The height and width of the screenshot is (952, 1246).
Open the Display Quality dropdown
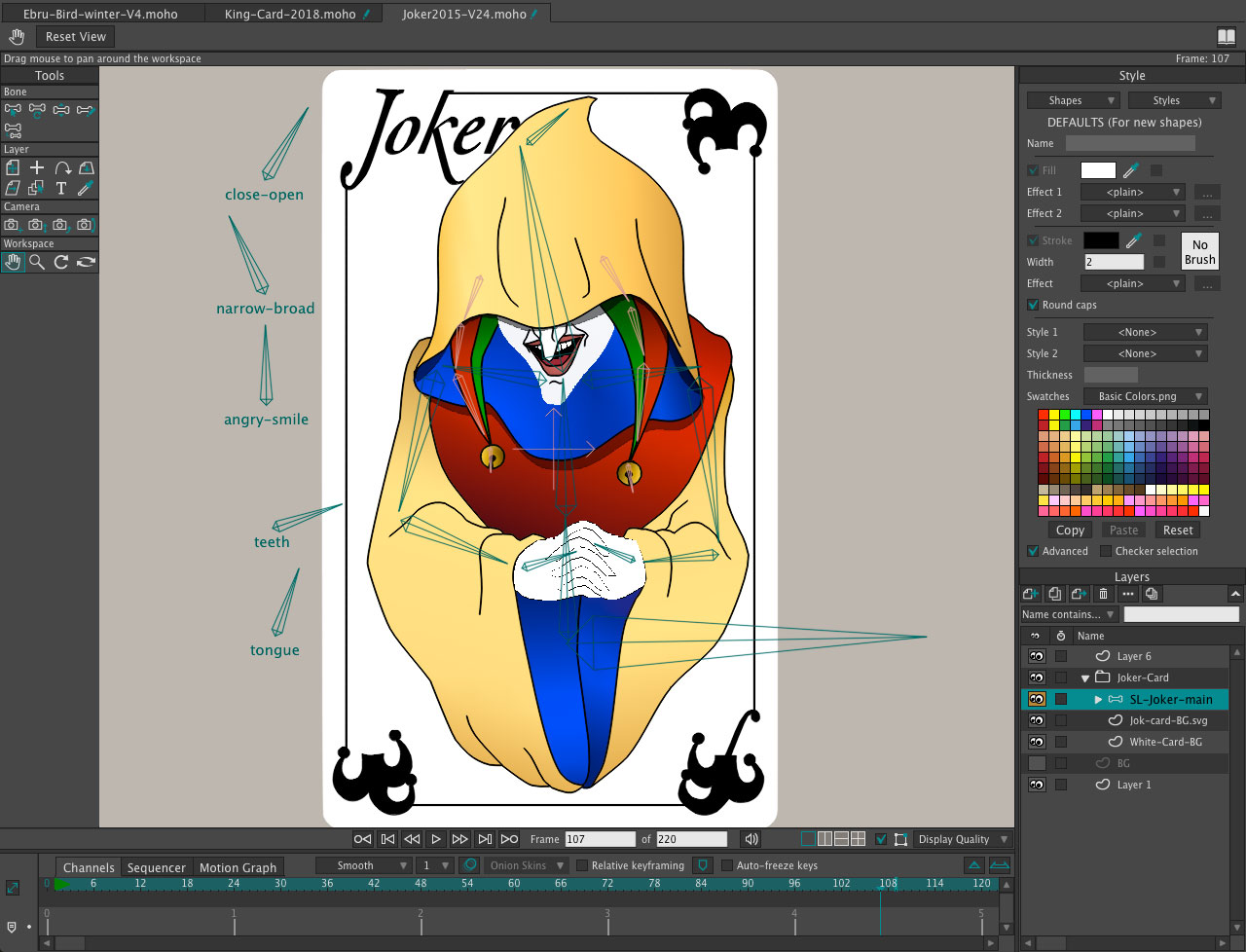tap(961, 839)
